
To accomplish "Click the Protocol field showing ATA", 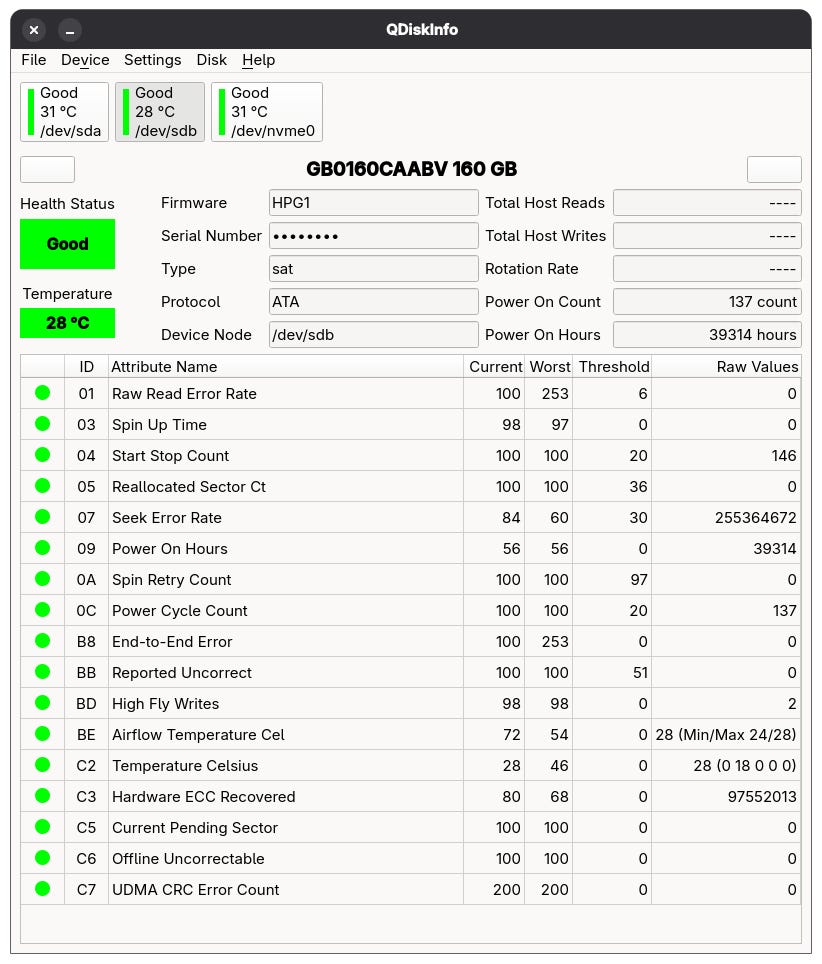I will [374, 302].
